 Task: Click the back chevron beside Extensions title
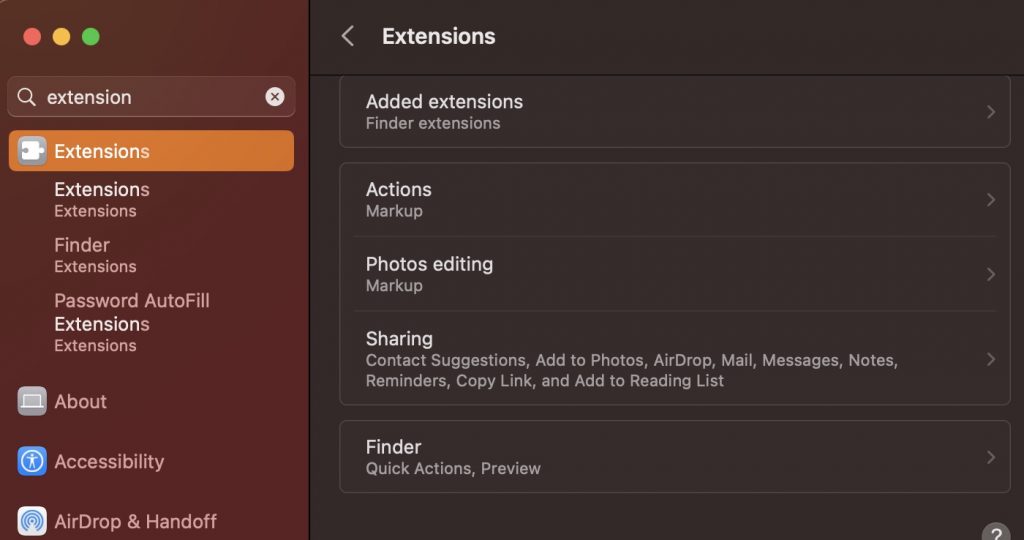(348, 36)
